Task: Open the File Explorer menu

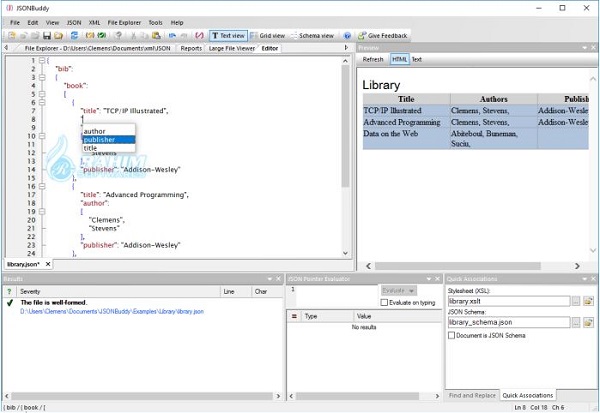Action: pyautogui.click(x=124, y=22)
